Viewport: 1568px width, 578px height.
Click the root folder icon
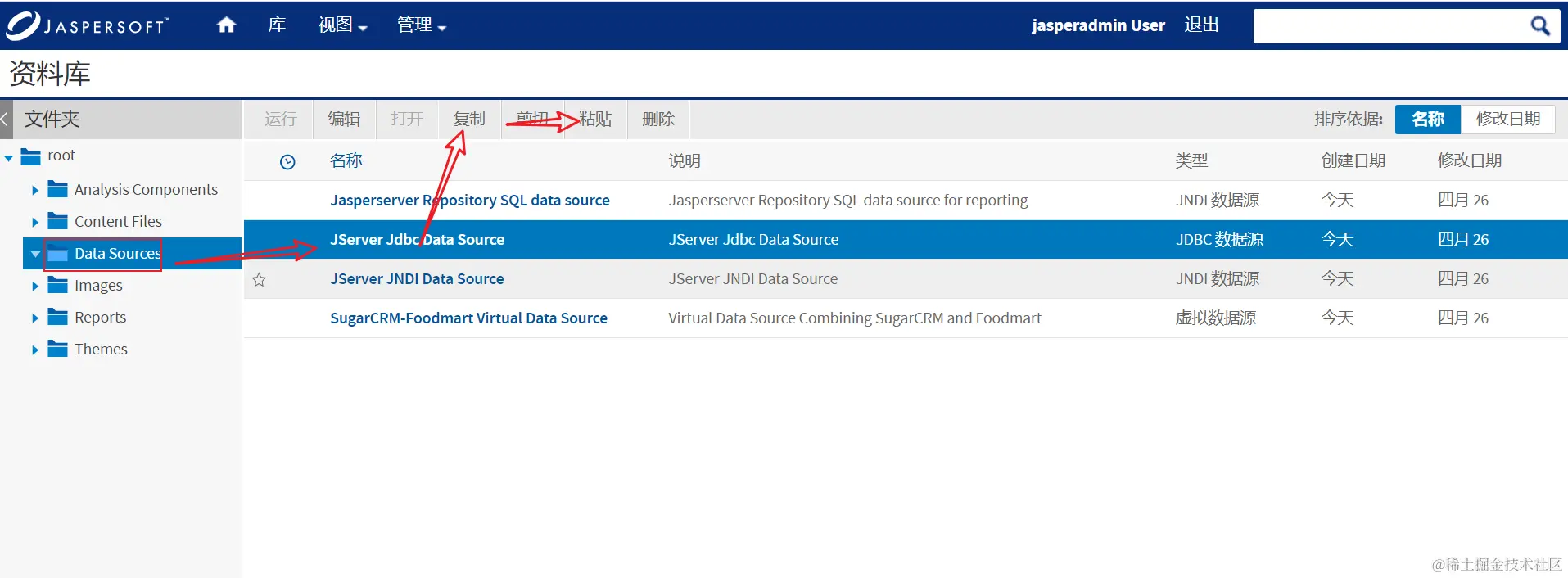pos(31,156)
